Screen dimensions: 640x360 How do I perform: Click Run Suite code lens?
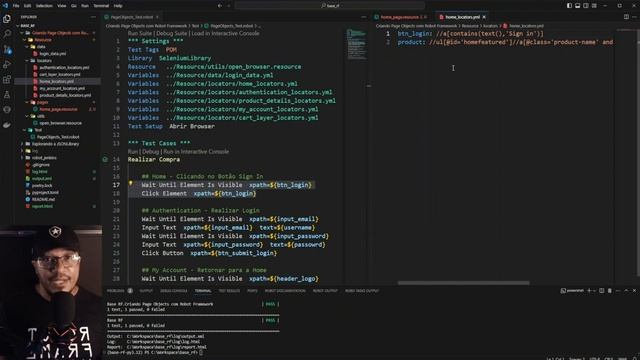[x=140, y=33]
